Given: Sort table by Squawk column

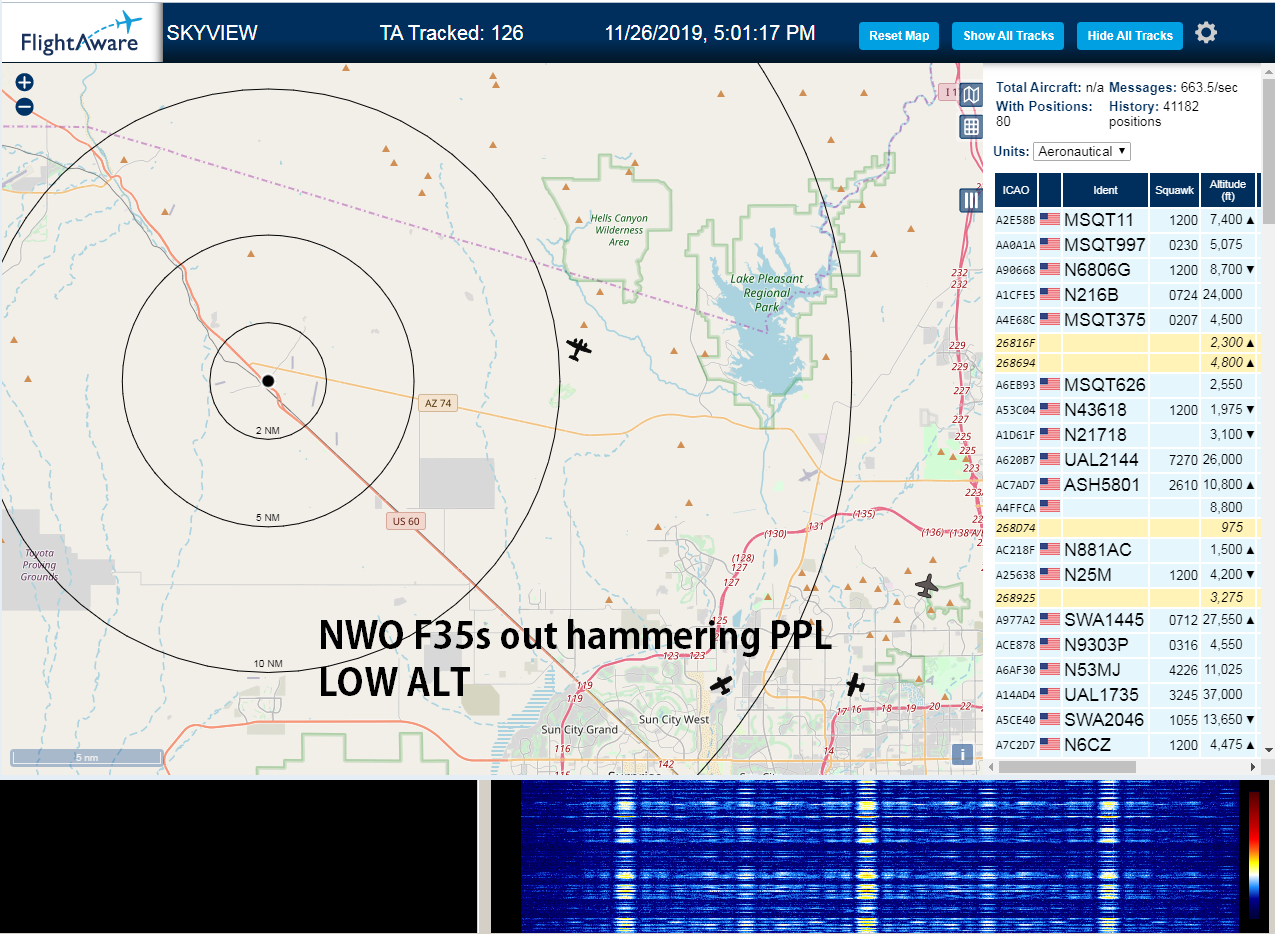Looking at the screenshot, I should [x=1174, y=190].
